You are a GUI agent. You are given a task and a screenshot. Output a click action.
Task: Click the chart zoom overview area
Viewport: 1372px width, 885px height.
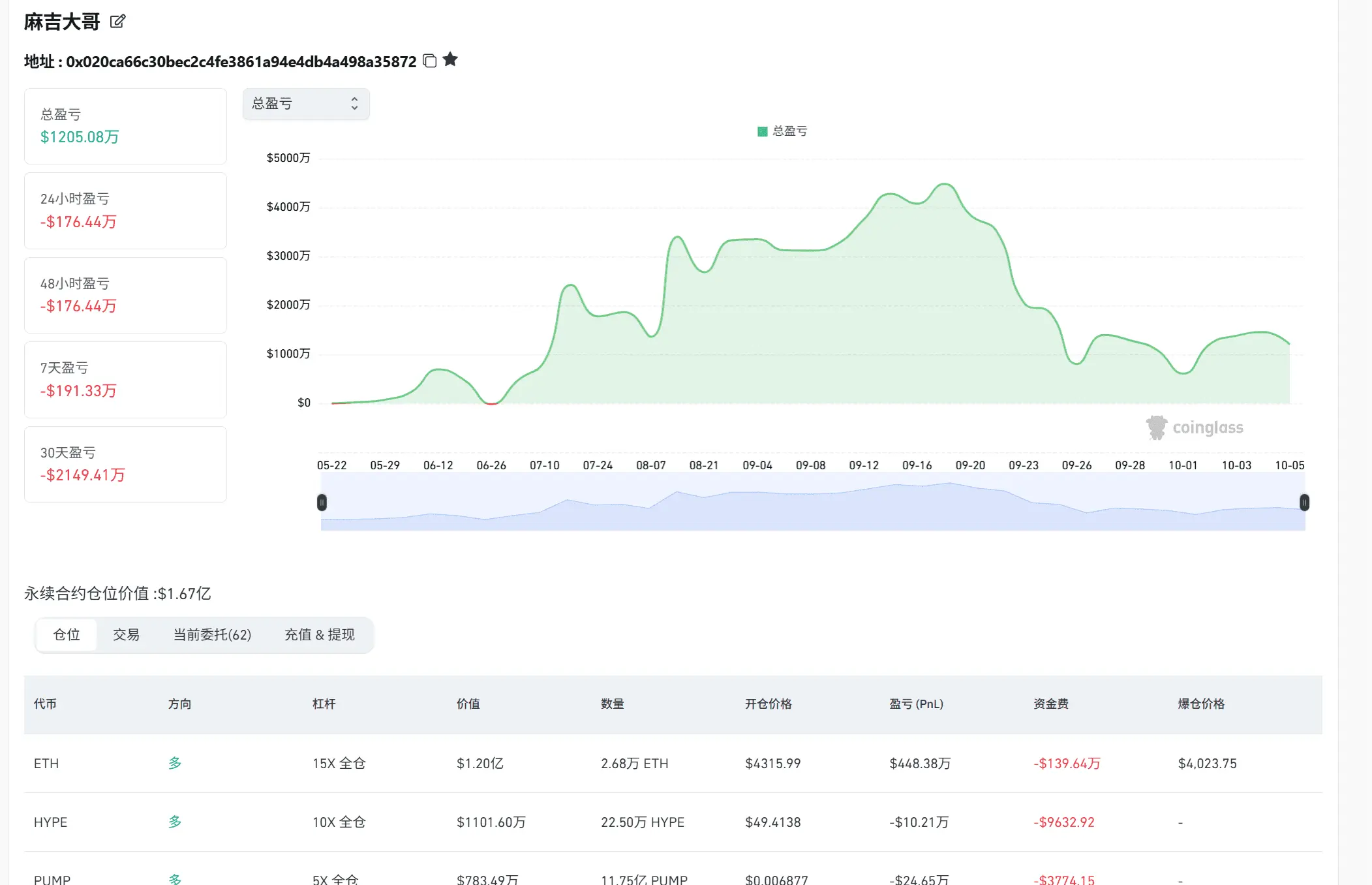click(x=812, y=504)
